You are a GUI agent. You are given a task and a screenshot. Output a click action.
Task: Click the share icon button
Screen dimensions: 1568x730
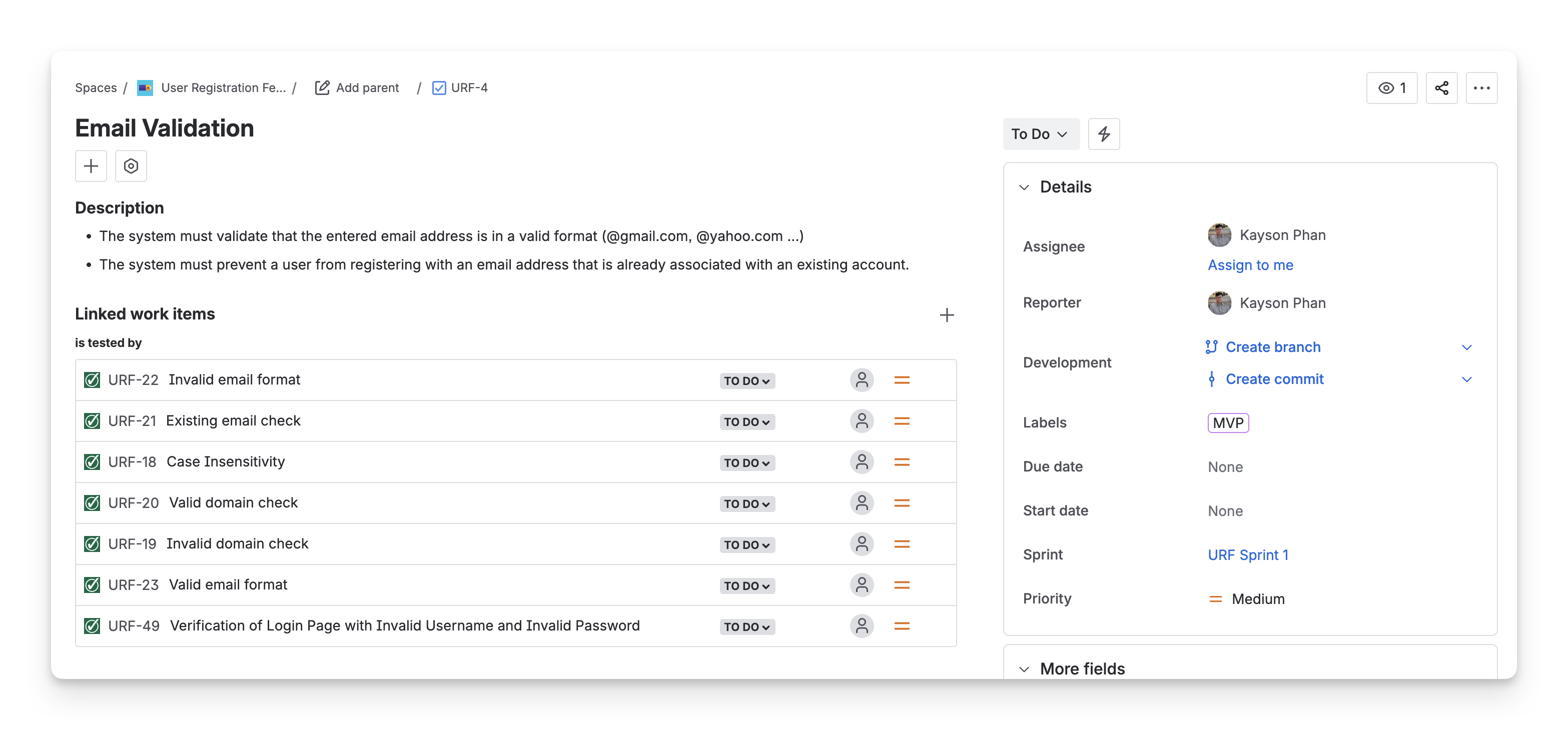coord(1441,88)
